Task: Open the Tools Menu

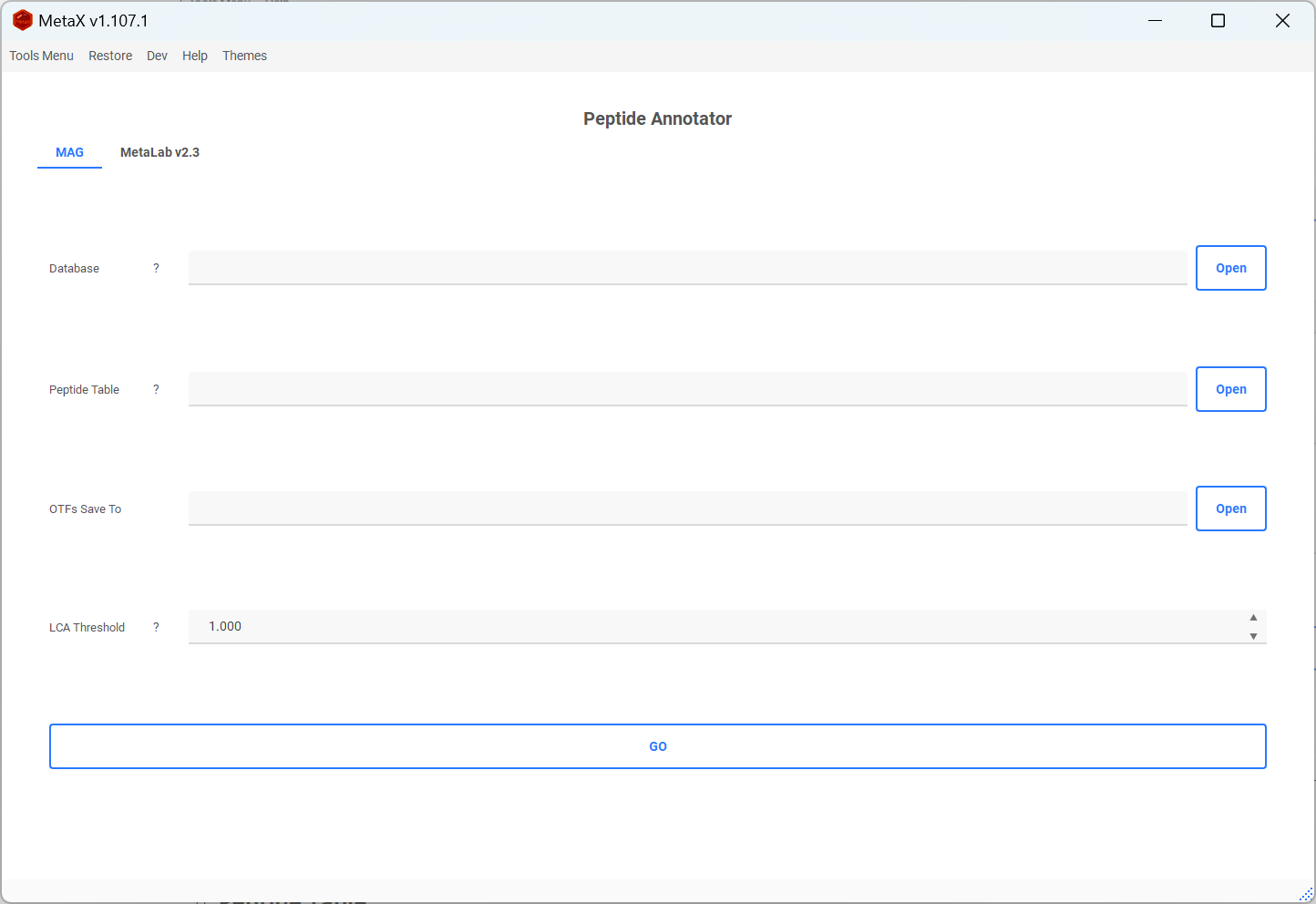Action: [x=41, y=56]
